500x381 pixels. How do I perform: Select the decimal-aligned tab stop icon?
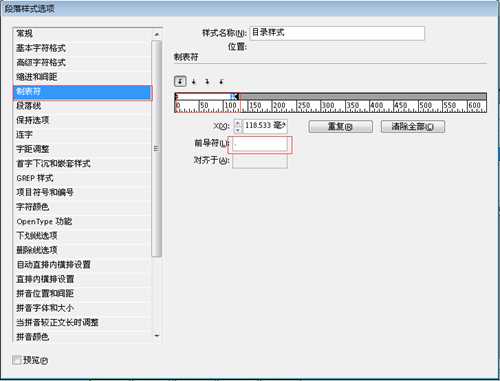point(221,81)
